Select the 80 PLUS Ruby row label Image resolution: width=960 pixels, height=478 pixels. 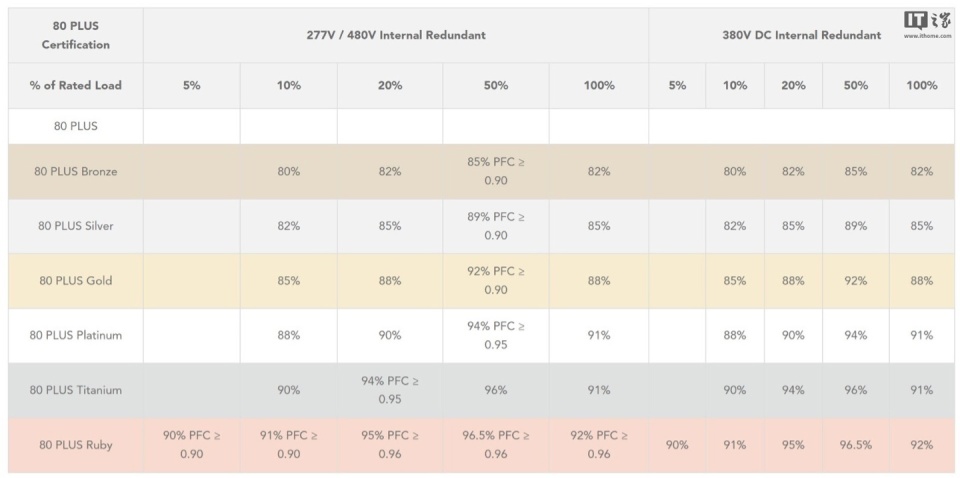76,445
